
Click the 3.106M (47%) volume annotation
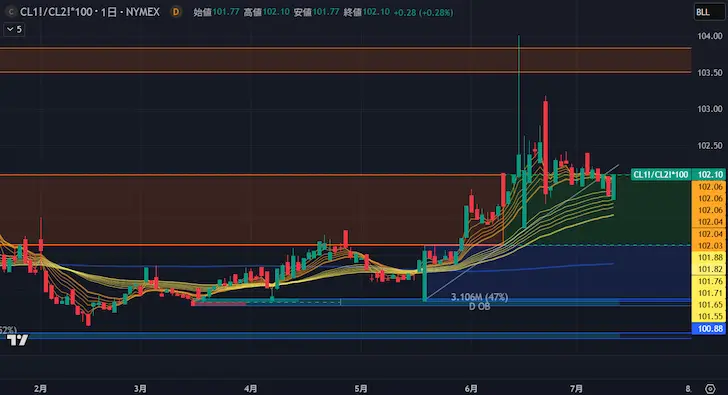[x=479, y=297]
